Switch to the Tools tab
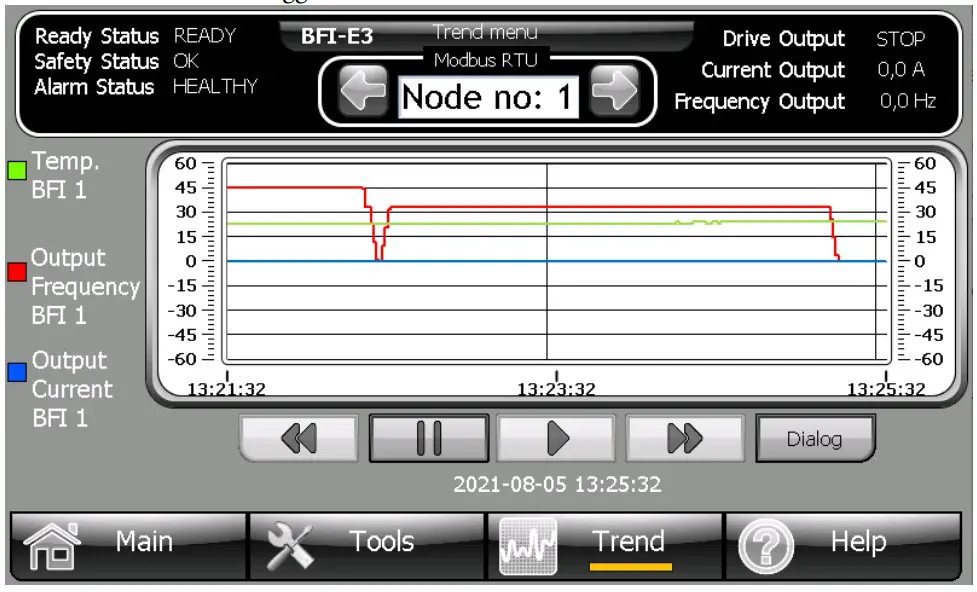The height and width of the screenshot is (592, 977). [x=367, y=546]
